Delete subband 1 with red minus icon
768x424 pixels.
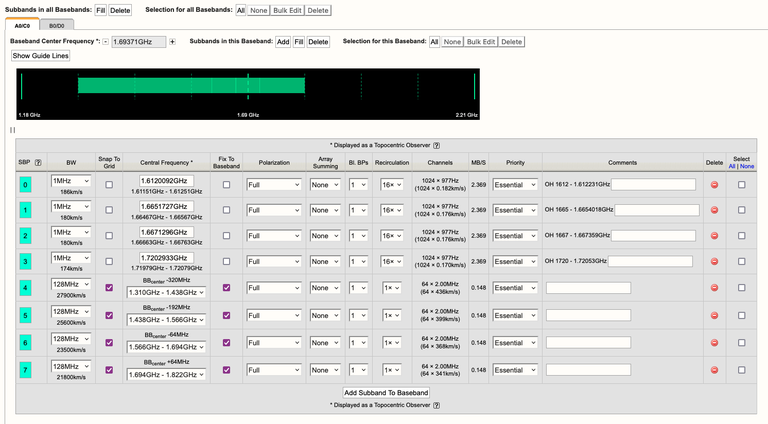point(714,210)
